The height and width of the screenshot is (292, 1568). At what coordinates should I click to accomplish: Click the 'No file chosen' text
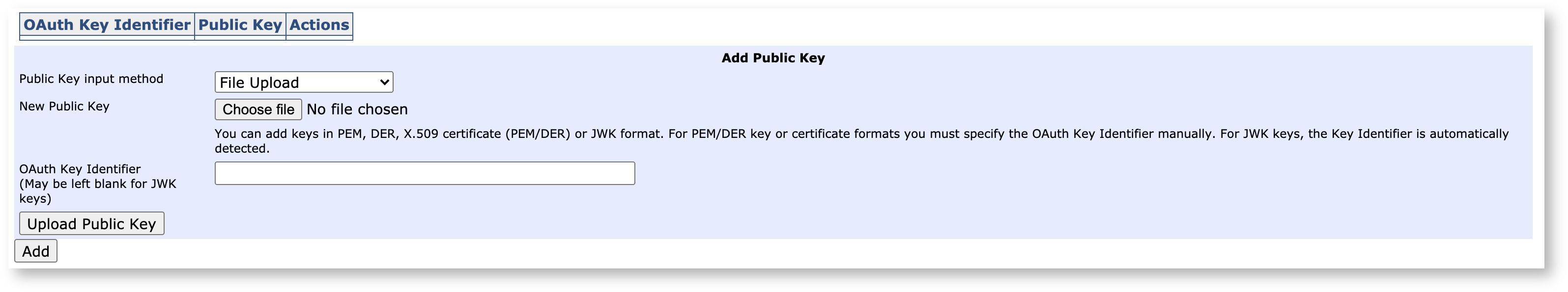357,109
